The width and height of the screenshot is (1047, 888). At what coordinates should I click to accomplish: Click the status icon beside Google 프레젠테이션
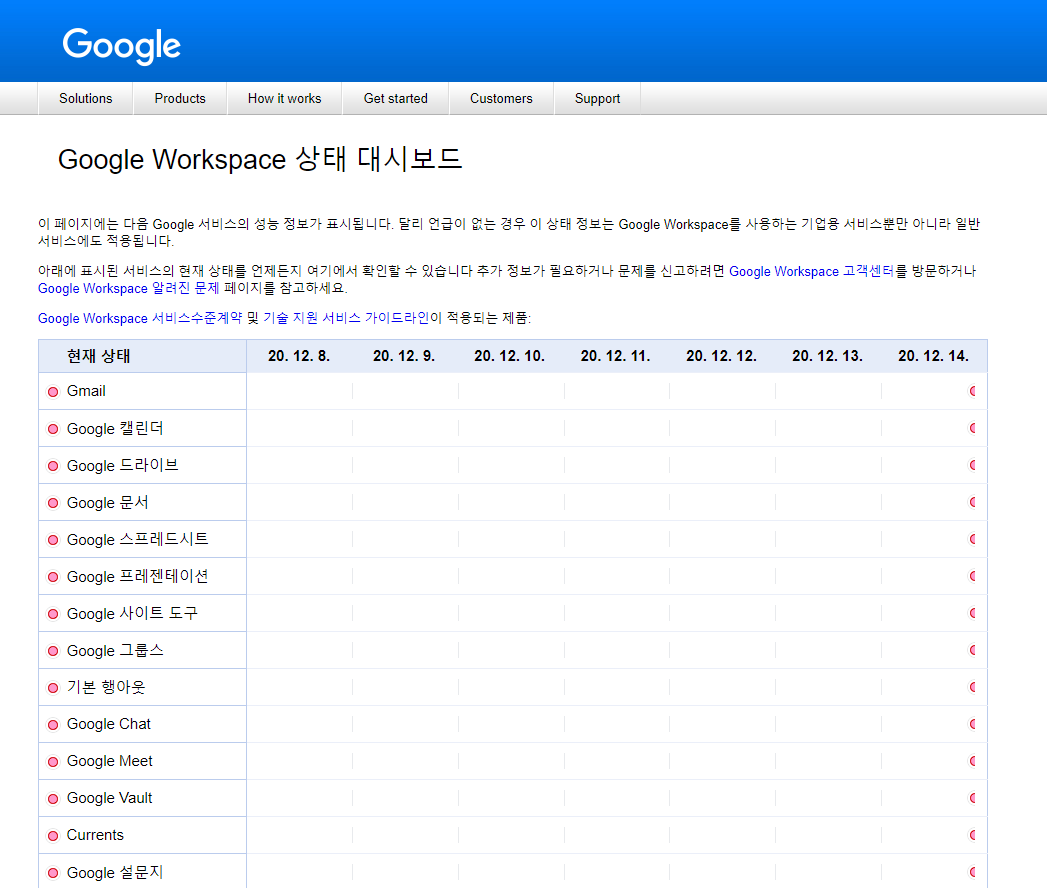(x=53, y=577)
